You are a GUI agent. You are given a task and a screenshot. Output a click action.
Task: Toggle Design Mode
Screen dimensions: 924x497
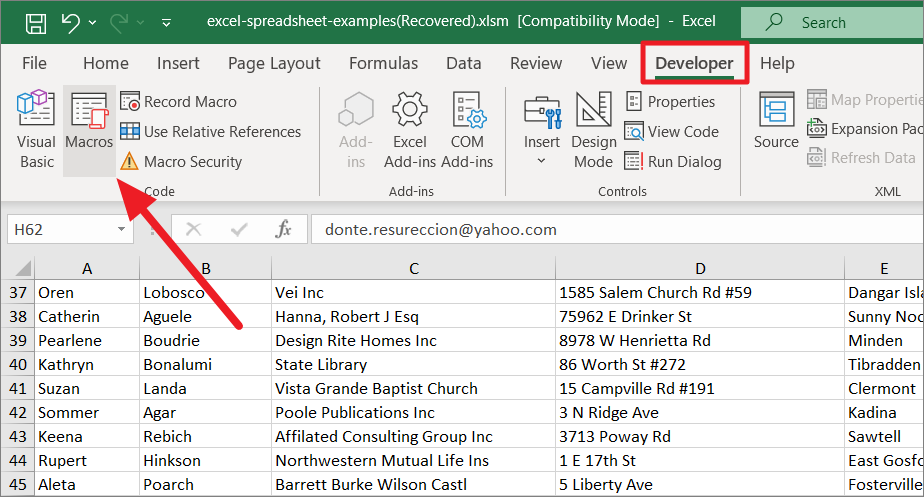593,130
